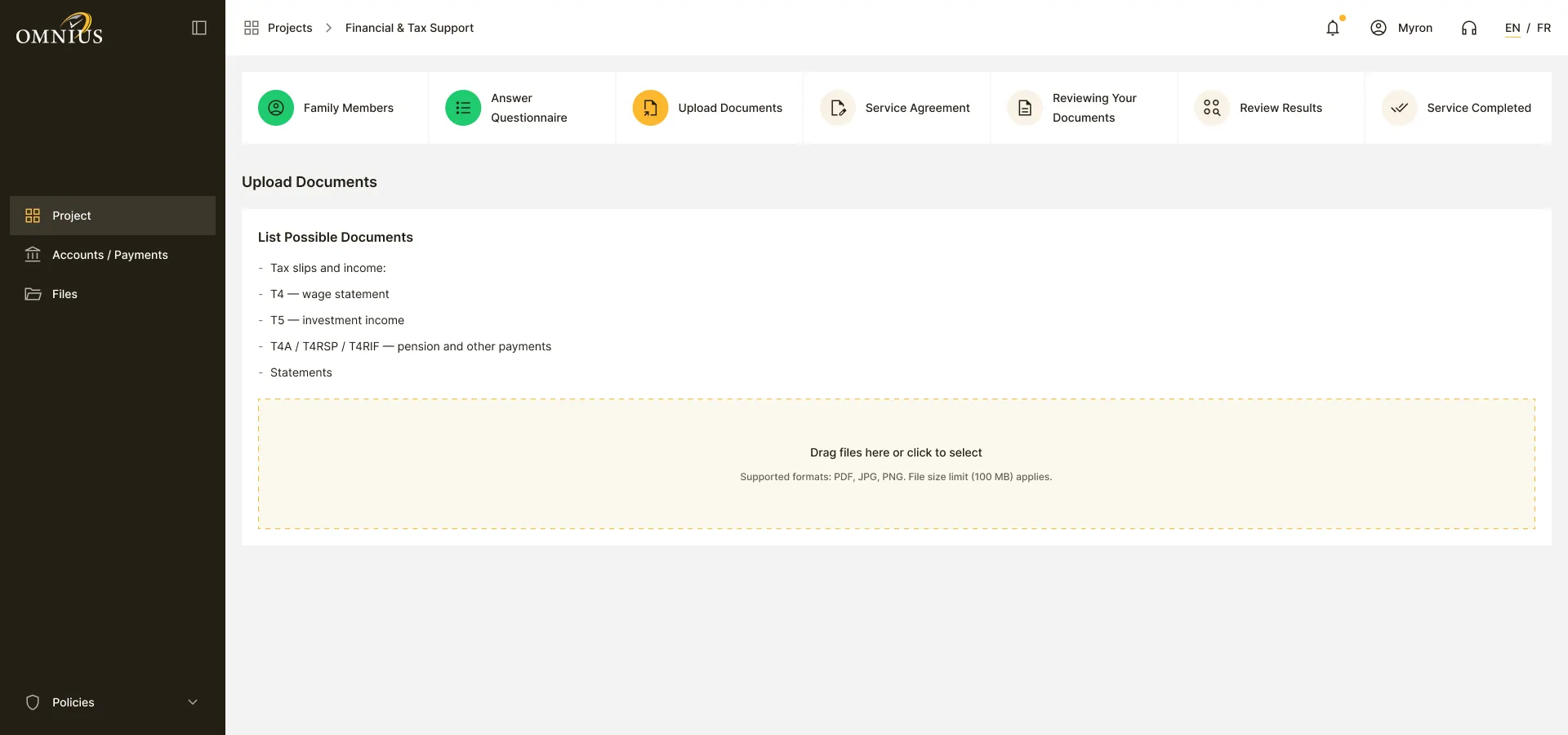The height and width of the screenshot is (735, 1568).
Task: Click the Service Agreement signing icon
Action: click(838, 108)
